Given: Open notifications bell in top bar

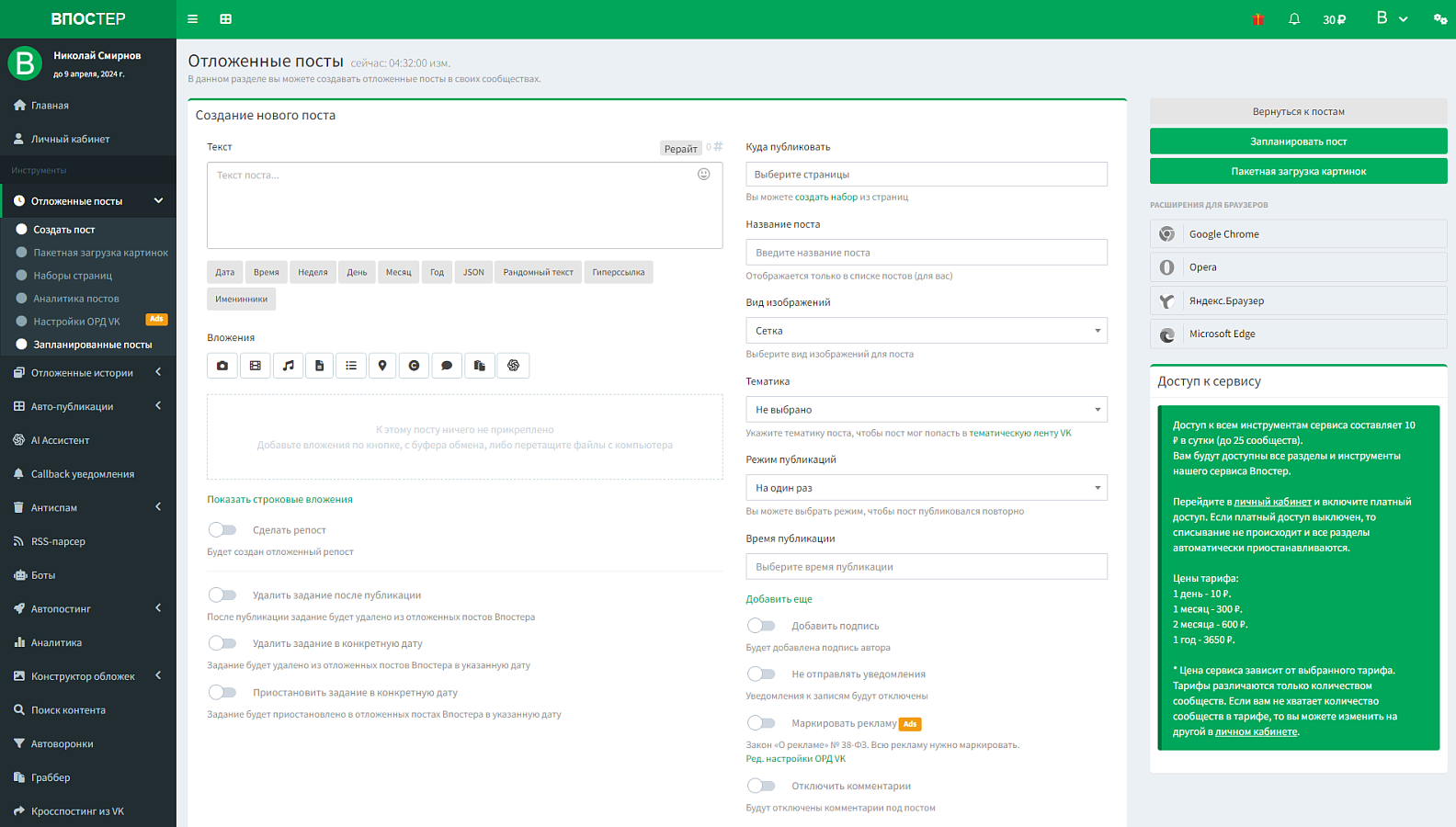Looking at the screenshot, I should 1294,19.
